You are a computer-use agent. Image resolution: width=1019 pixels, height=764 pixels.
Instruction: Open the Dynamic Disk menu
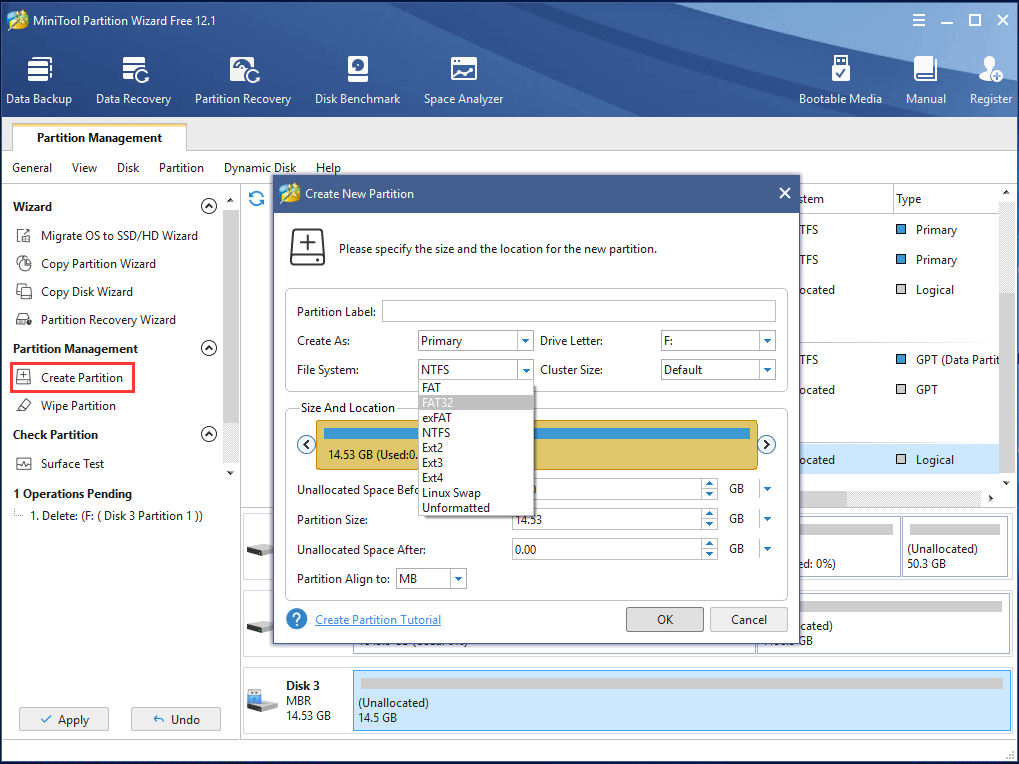coord(259,168)
